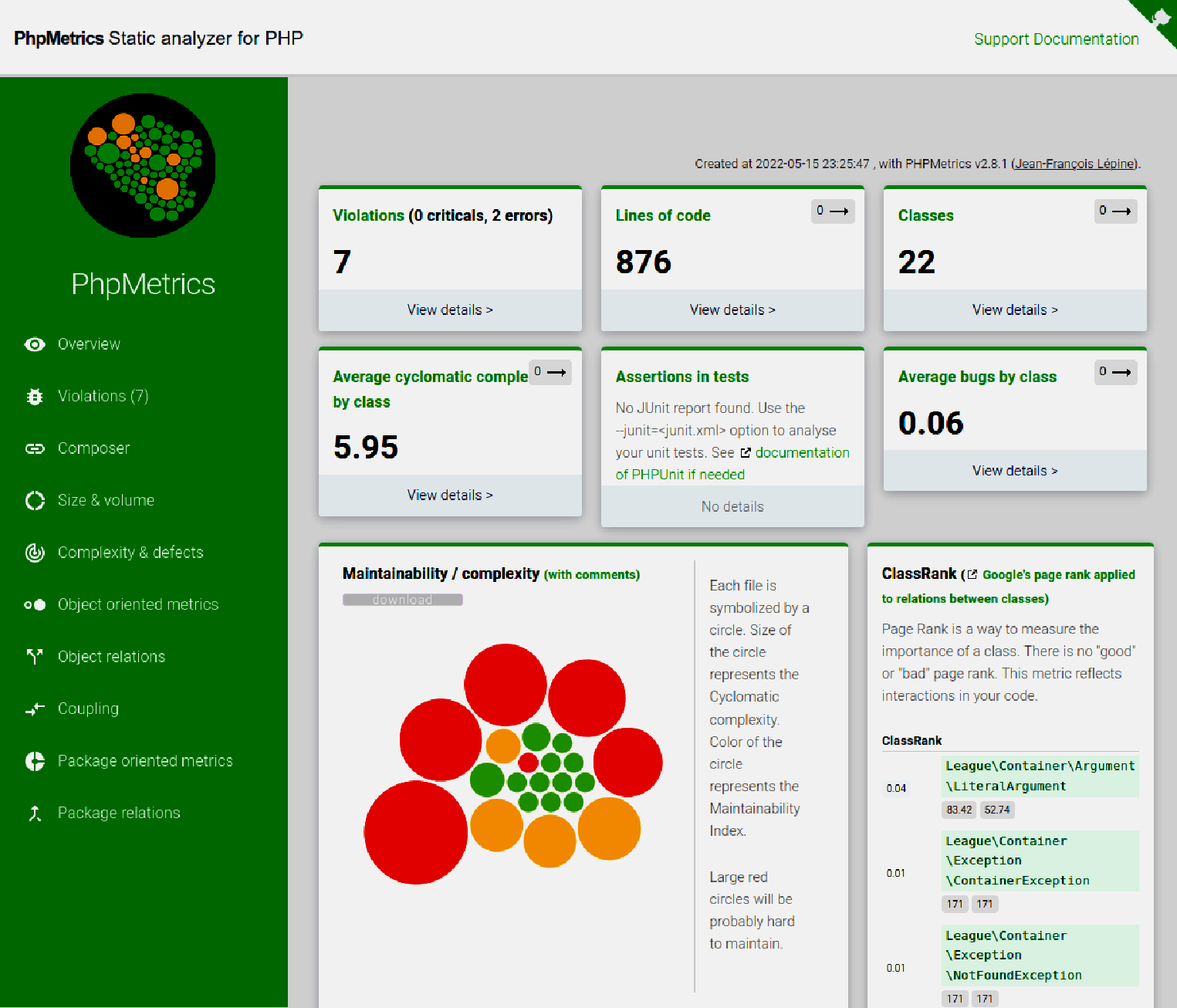1177x1008 pixels.
Task: Navigate to Object oriented metrics
Action: 138,604
